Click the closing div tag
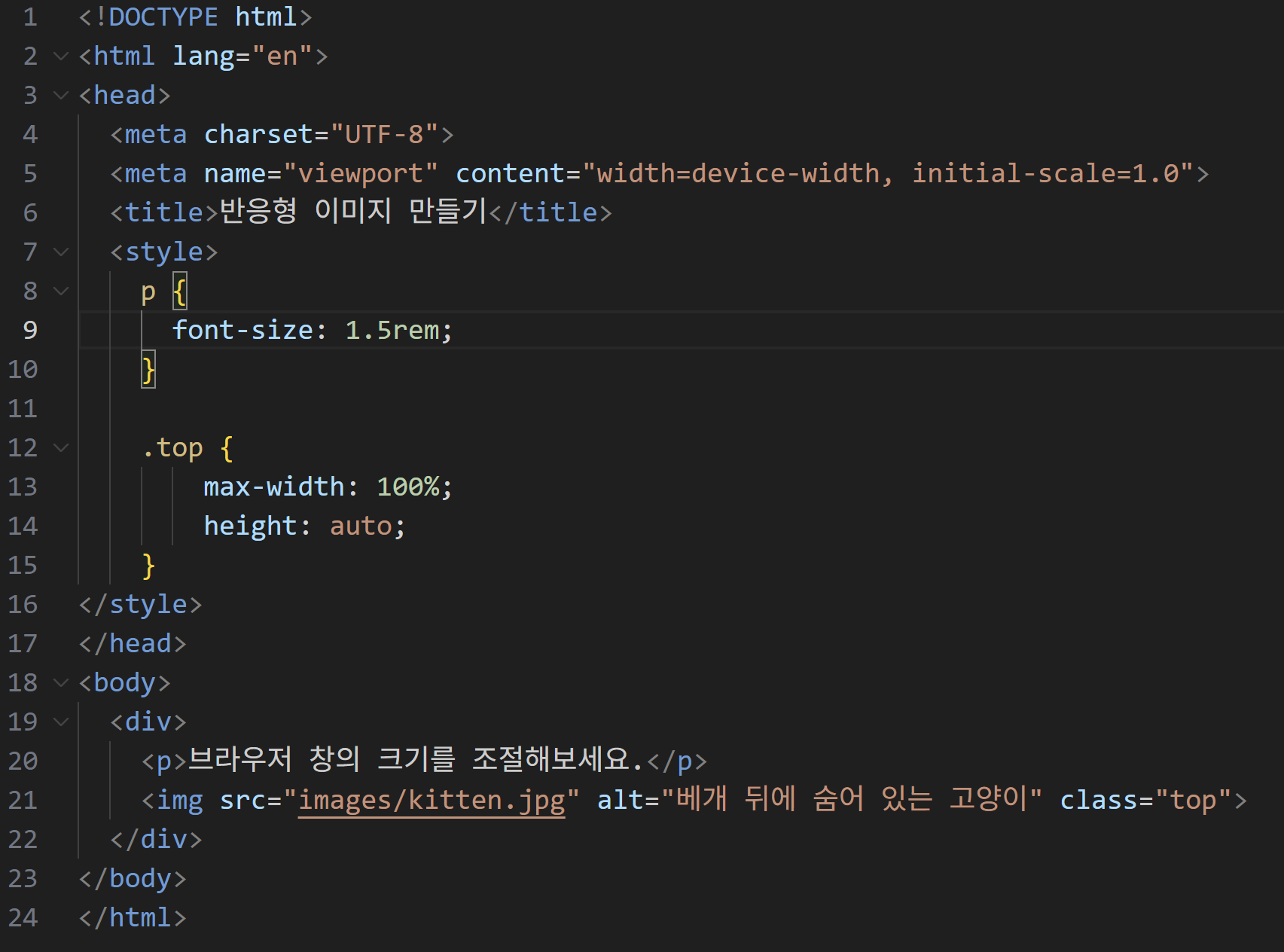Image resolution: width=1284 pixels, height=952 pixels. (157, 839)
